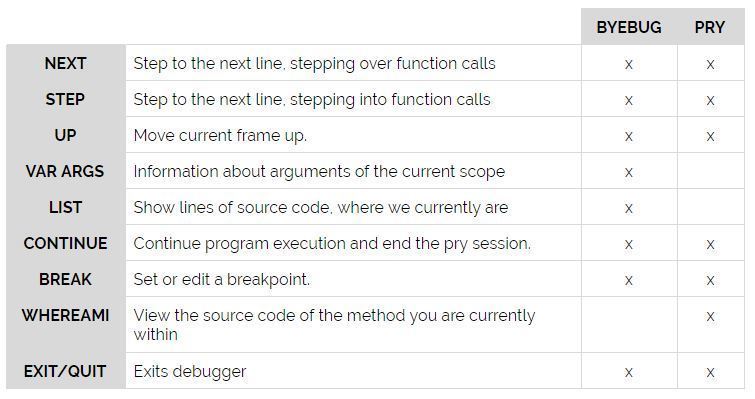Click the description 'Set or edit a breakpoint.'
Screen dimensions: 755x399
point(222,280)
